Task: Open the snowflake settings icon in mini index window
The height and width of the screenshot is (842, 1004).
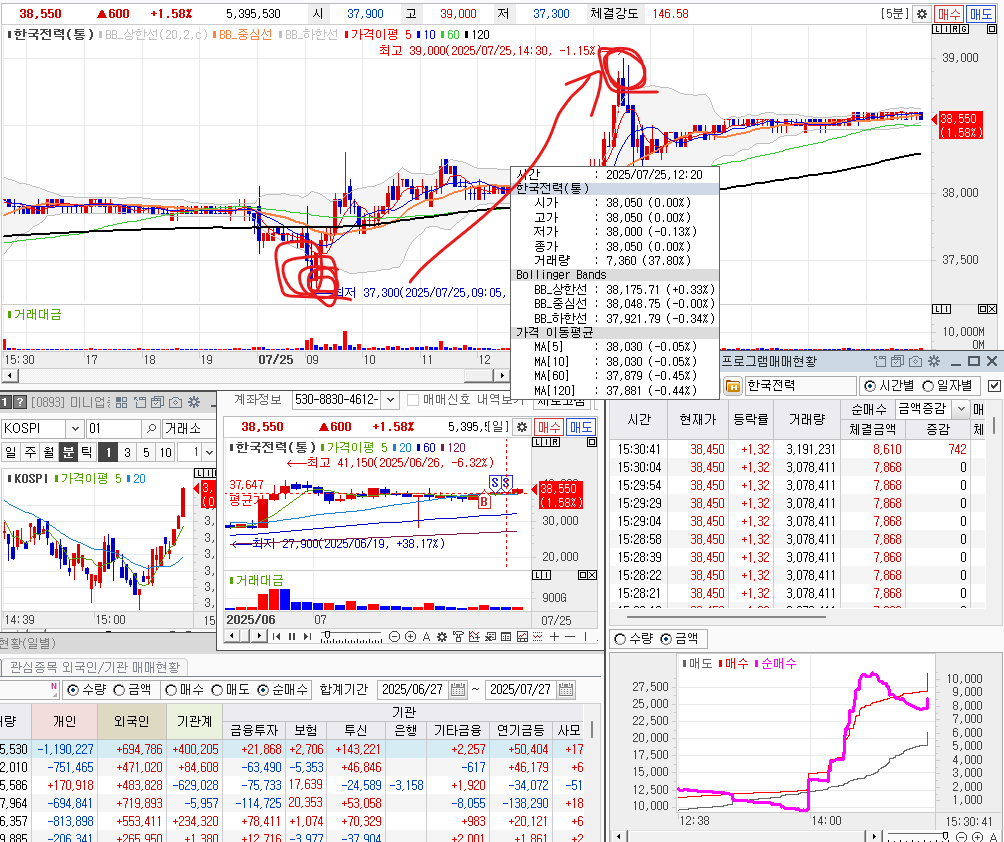Action: click(194, 402)
